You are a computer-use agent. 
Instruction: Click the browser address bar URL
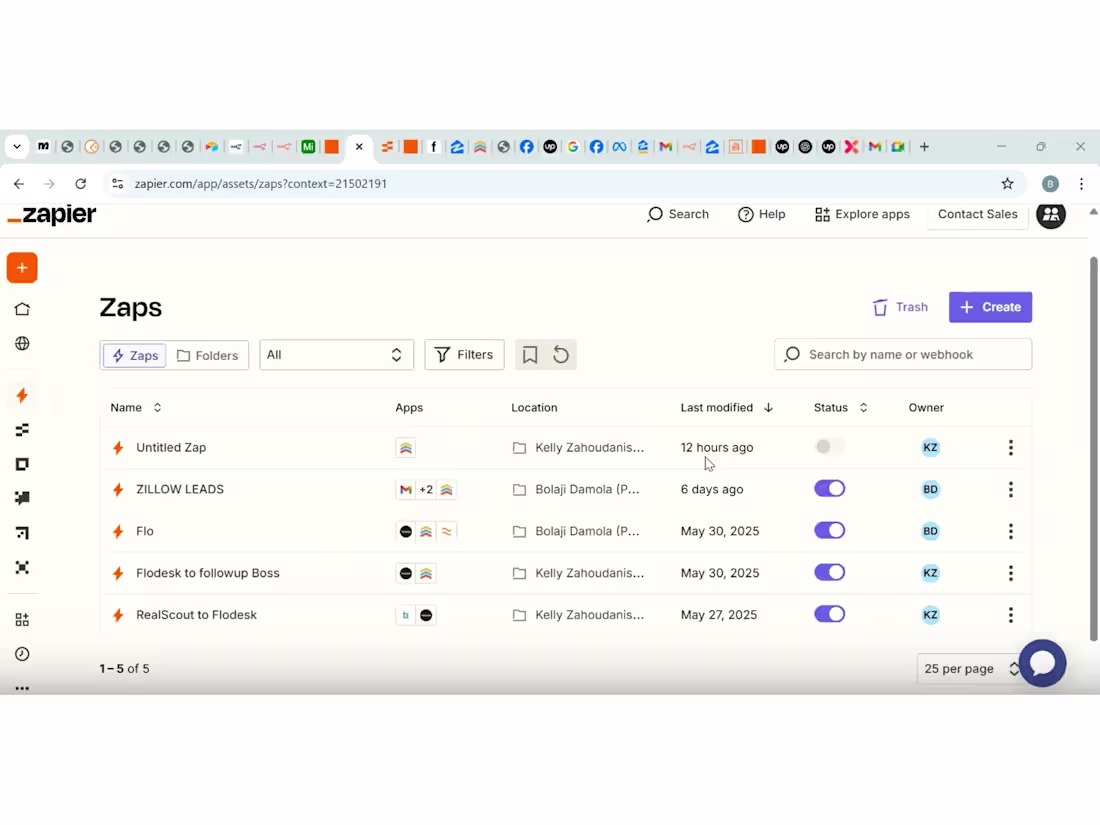[260, 184]
